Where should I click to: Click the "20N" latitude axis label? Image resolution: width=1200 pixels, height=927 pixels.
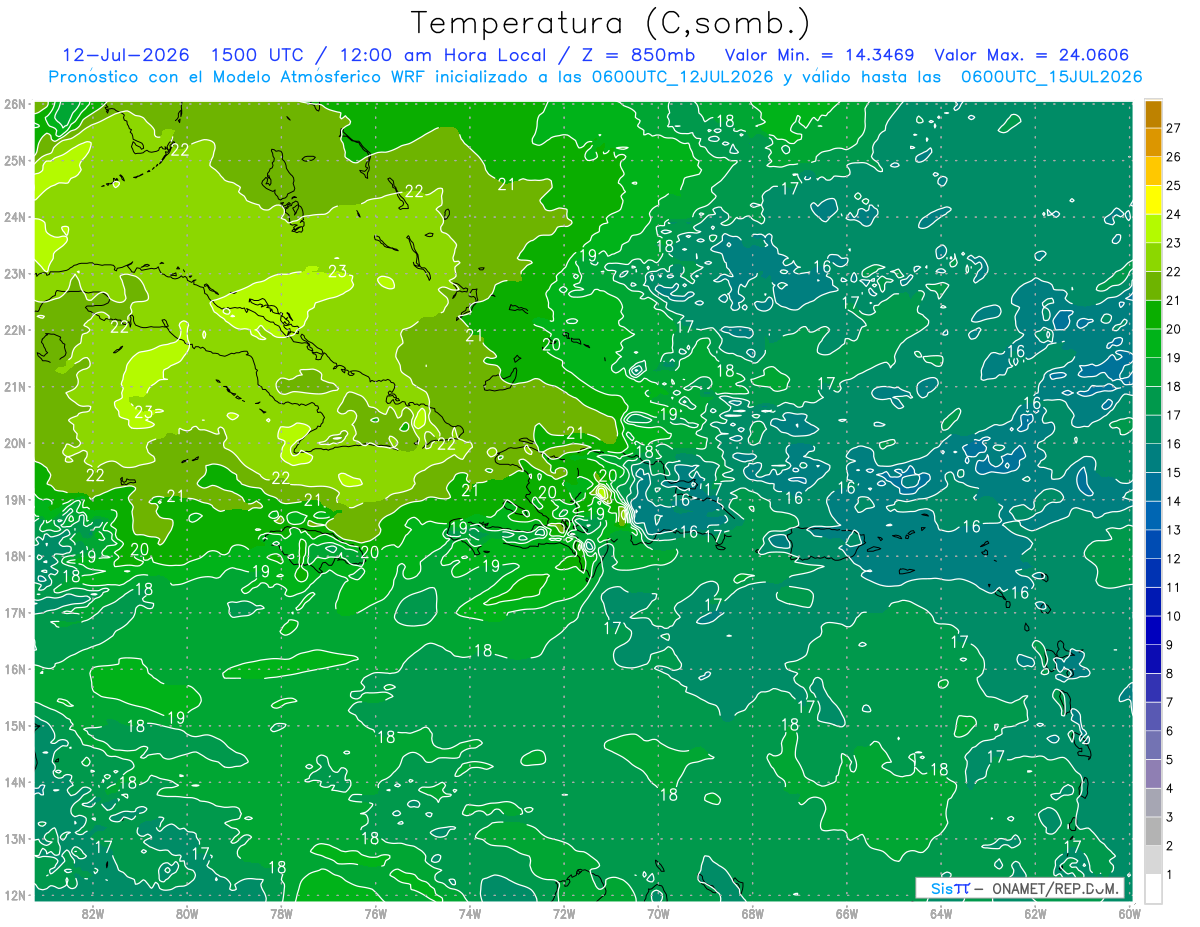click(x=14, y=443)
